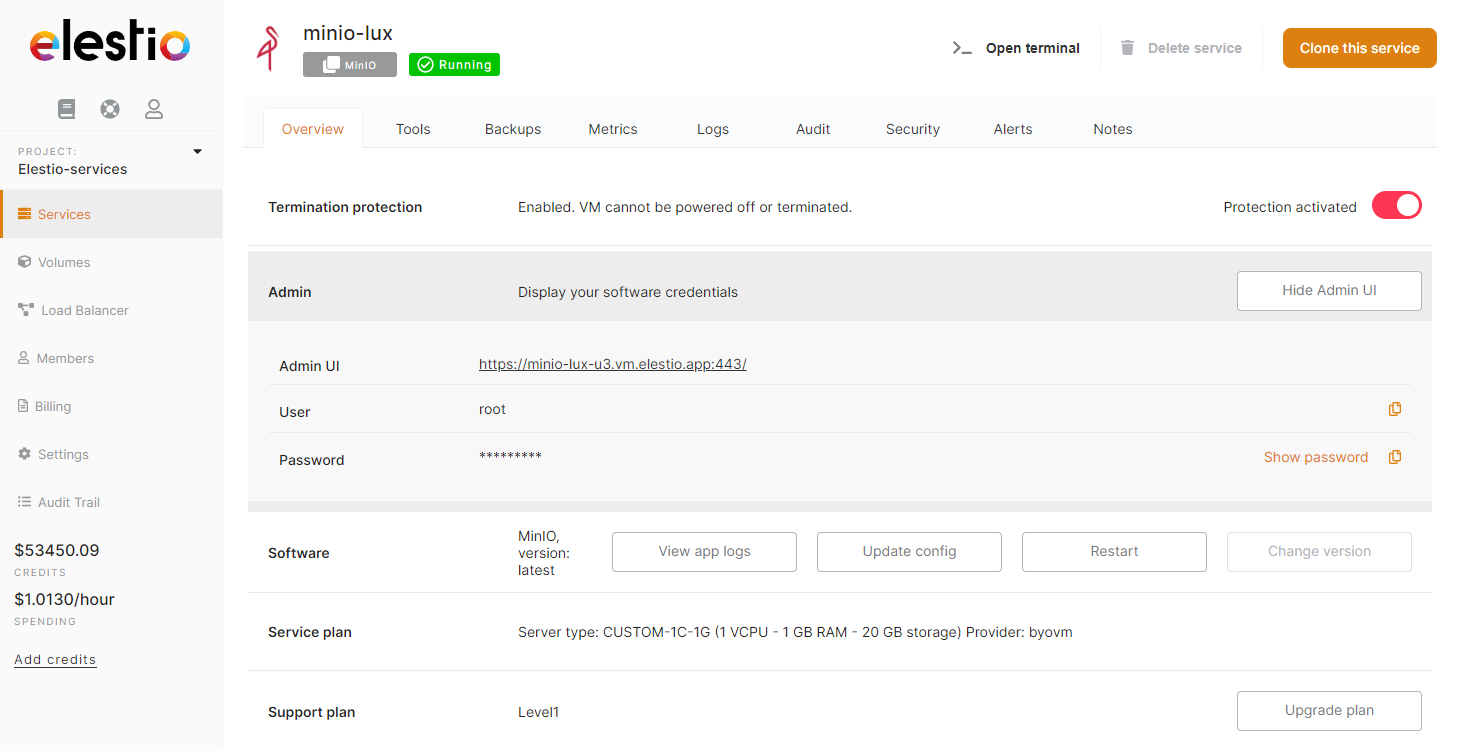
Task: Switch to the Overview tab
Action: click(x=313, y=129)
